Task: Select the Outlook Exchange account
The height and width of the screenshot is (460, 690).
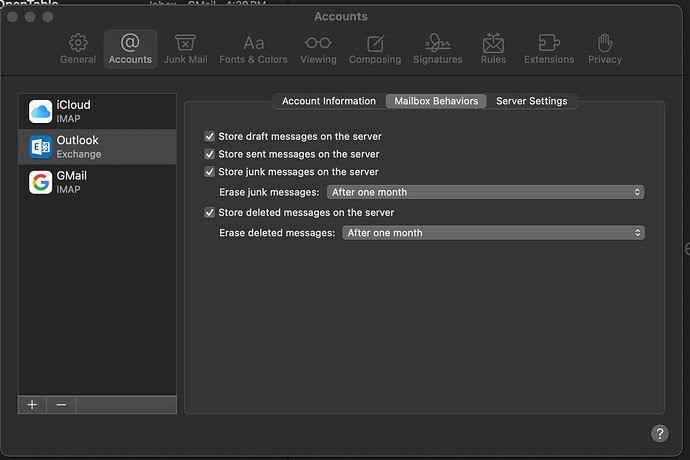Action: 97,147
